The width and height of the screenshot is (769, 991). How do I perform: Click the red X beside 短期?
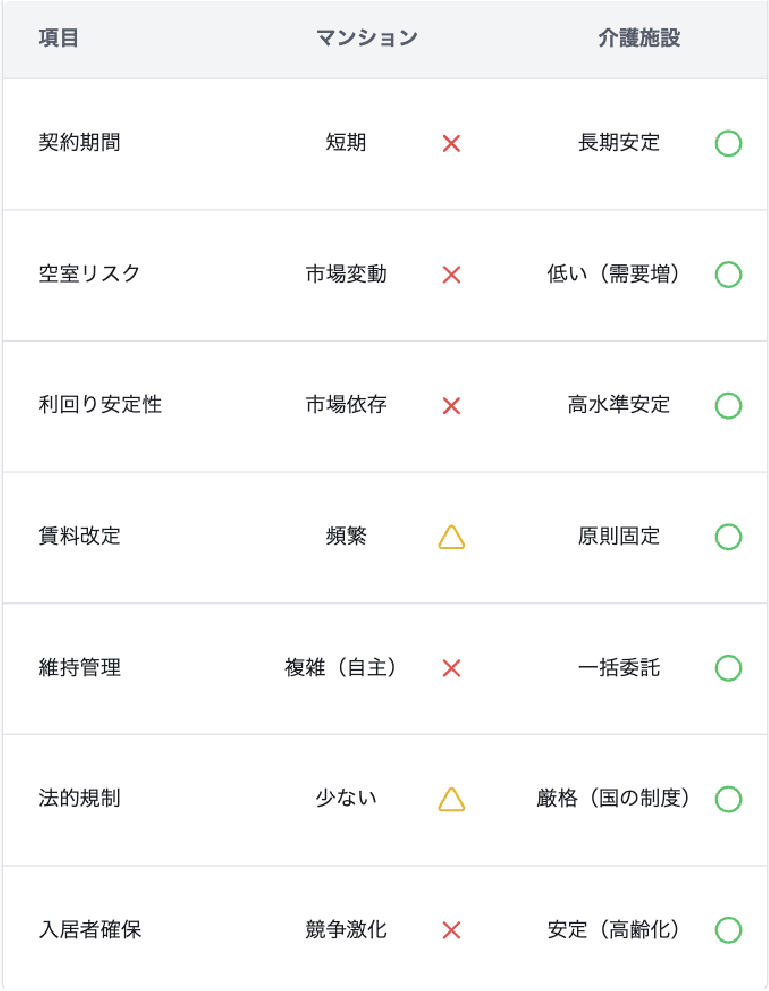451,144
